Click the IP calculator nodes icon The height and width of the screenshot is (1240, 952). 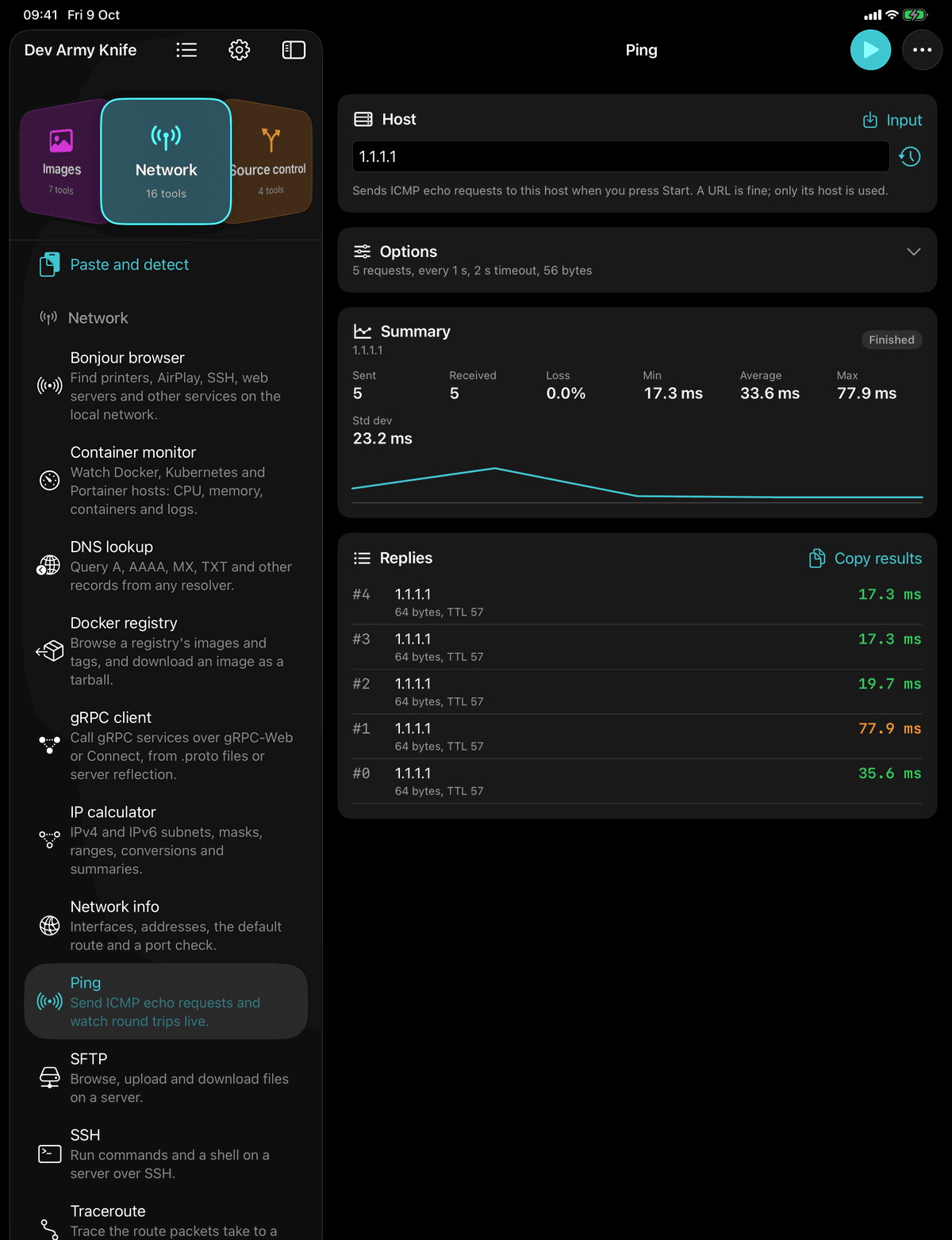[50, 839]
